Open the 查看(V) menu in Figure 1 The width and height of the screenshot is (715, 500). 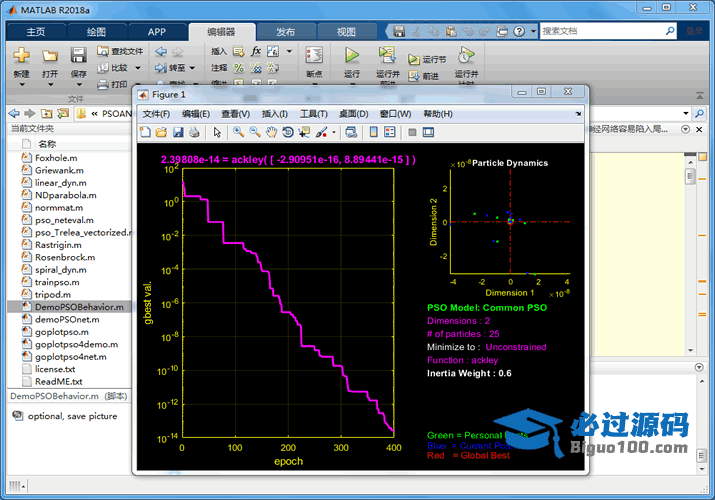pos(235,114)
